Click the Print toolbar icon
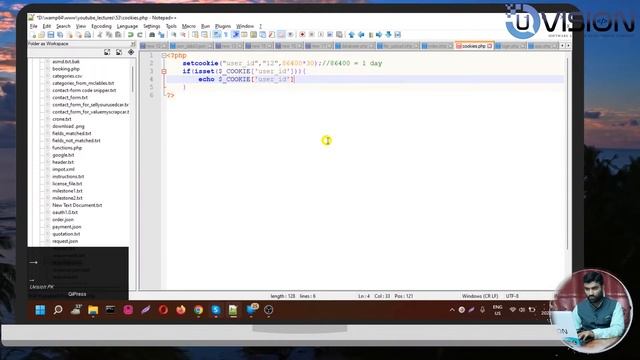 (x=87, y=35)
